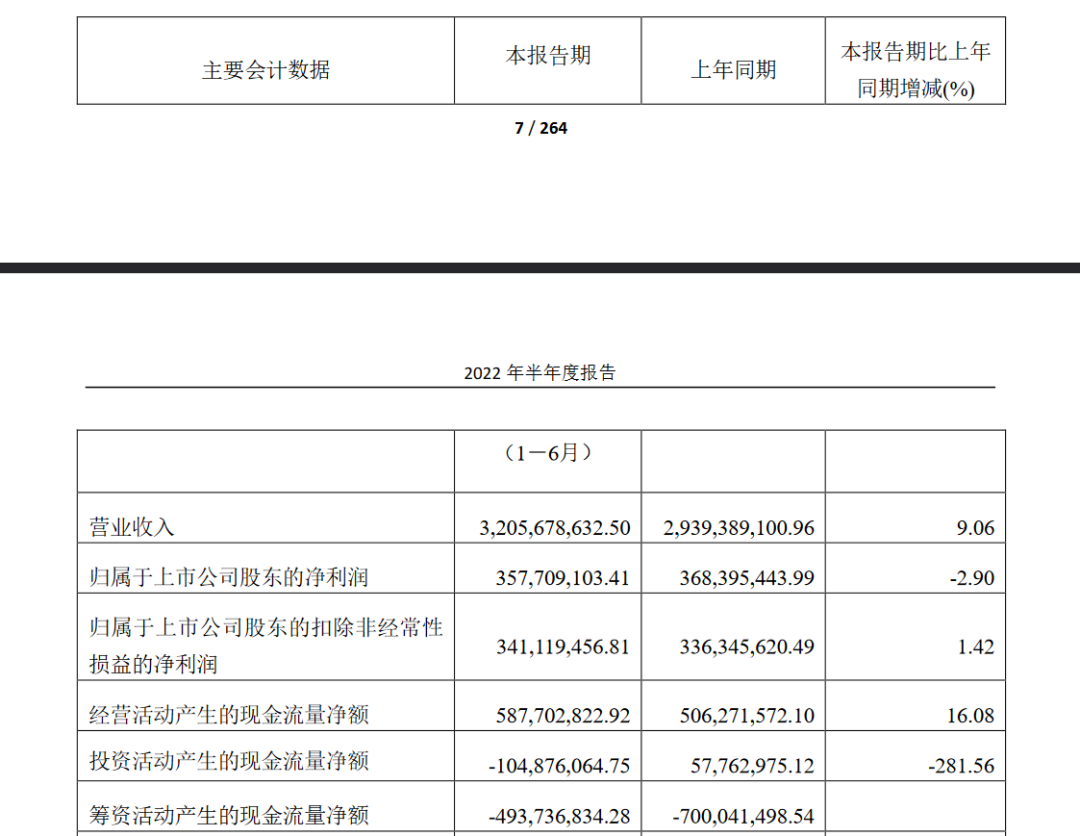The width and height of the screenshot is (1080, 836).
Task: Click the 上年同期 column header
Action: pyautogui.click(x=734, y=70)
